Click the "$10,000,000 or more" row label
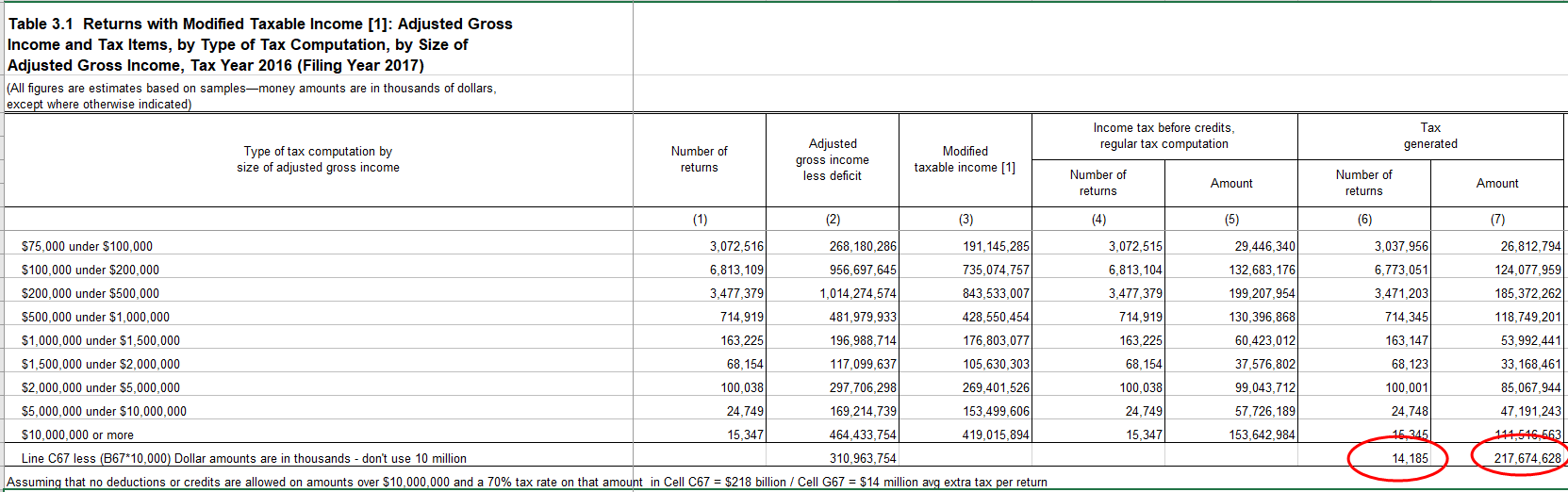 coord(77,435)
